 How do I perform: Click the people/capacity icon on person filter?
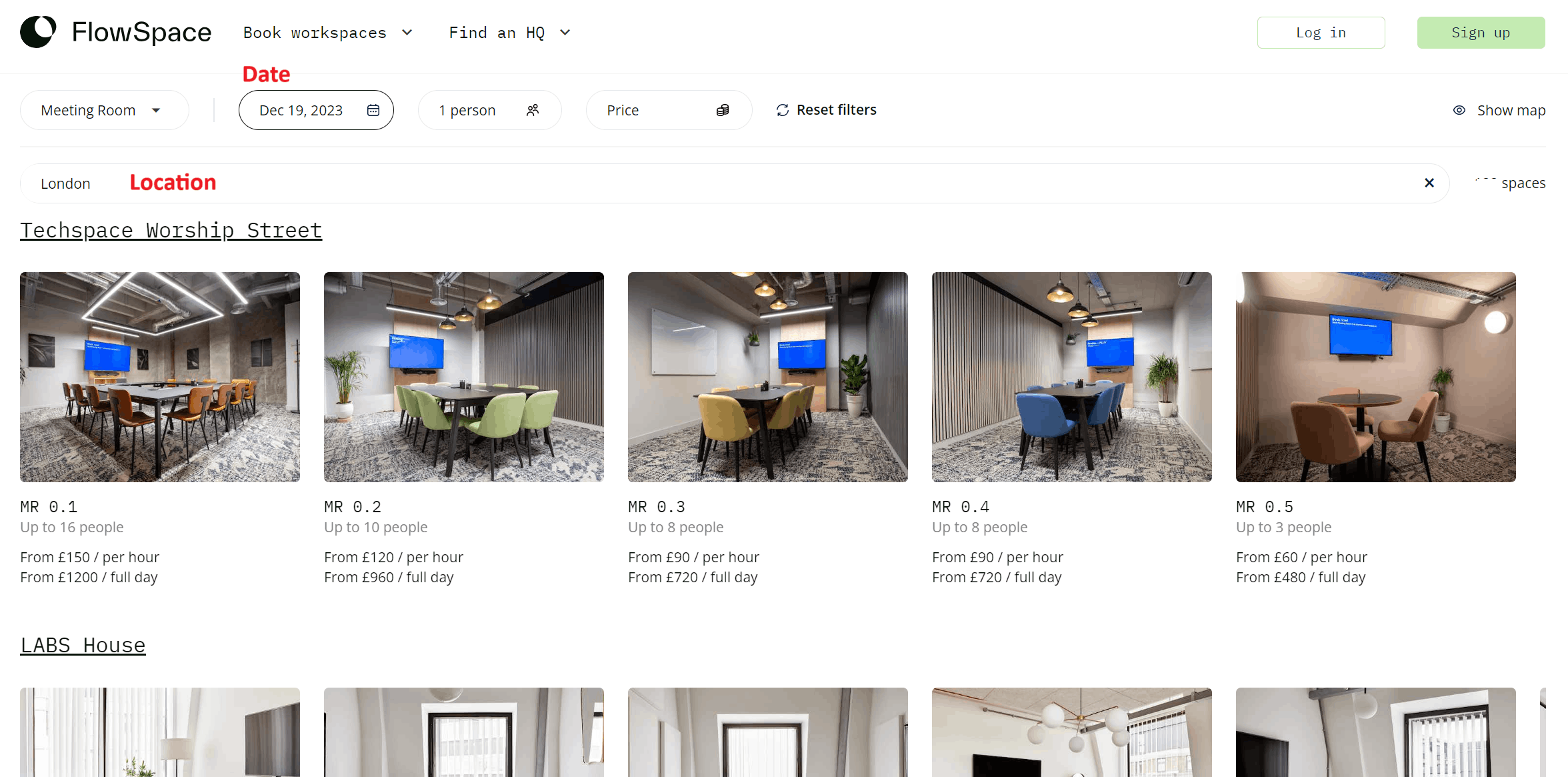pos(534,110)
